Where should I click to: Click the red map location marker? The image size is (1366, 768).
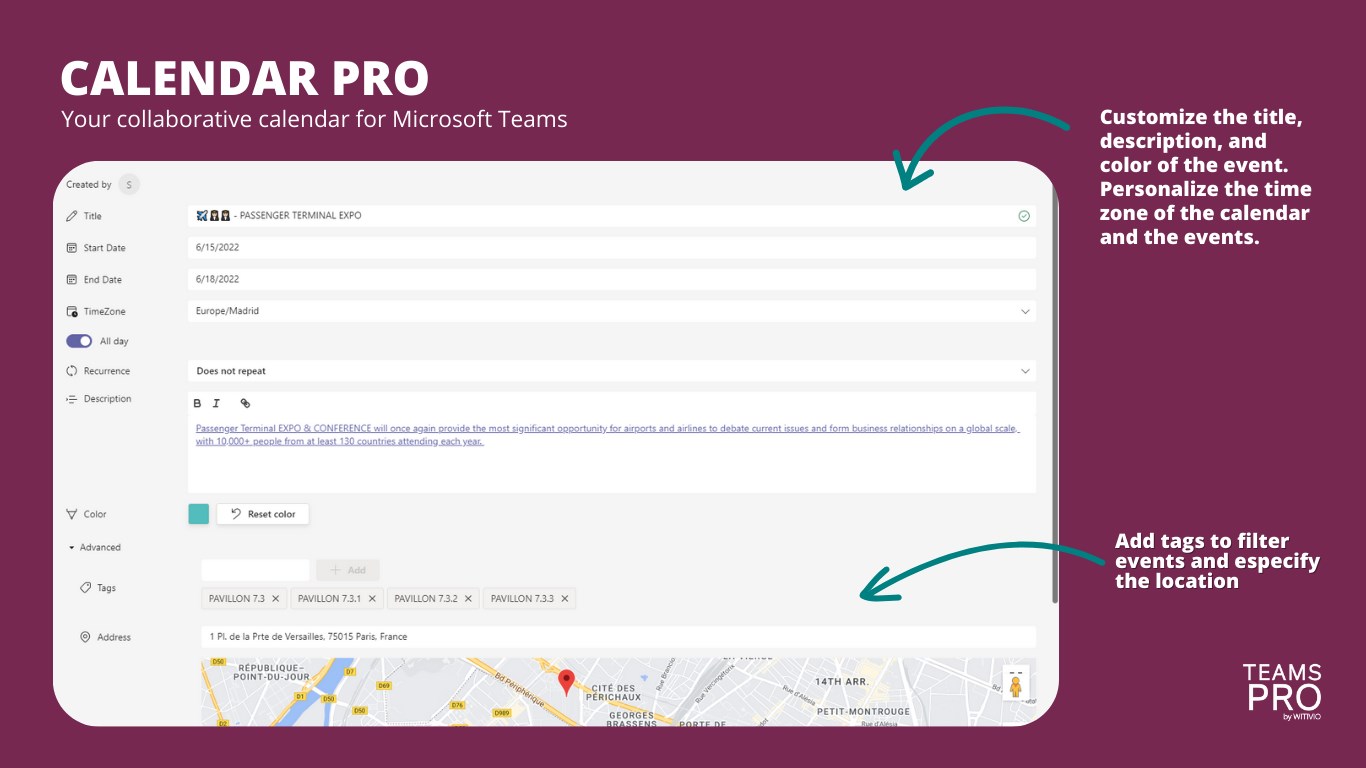(x=566, y=682)
